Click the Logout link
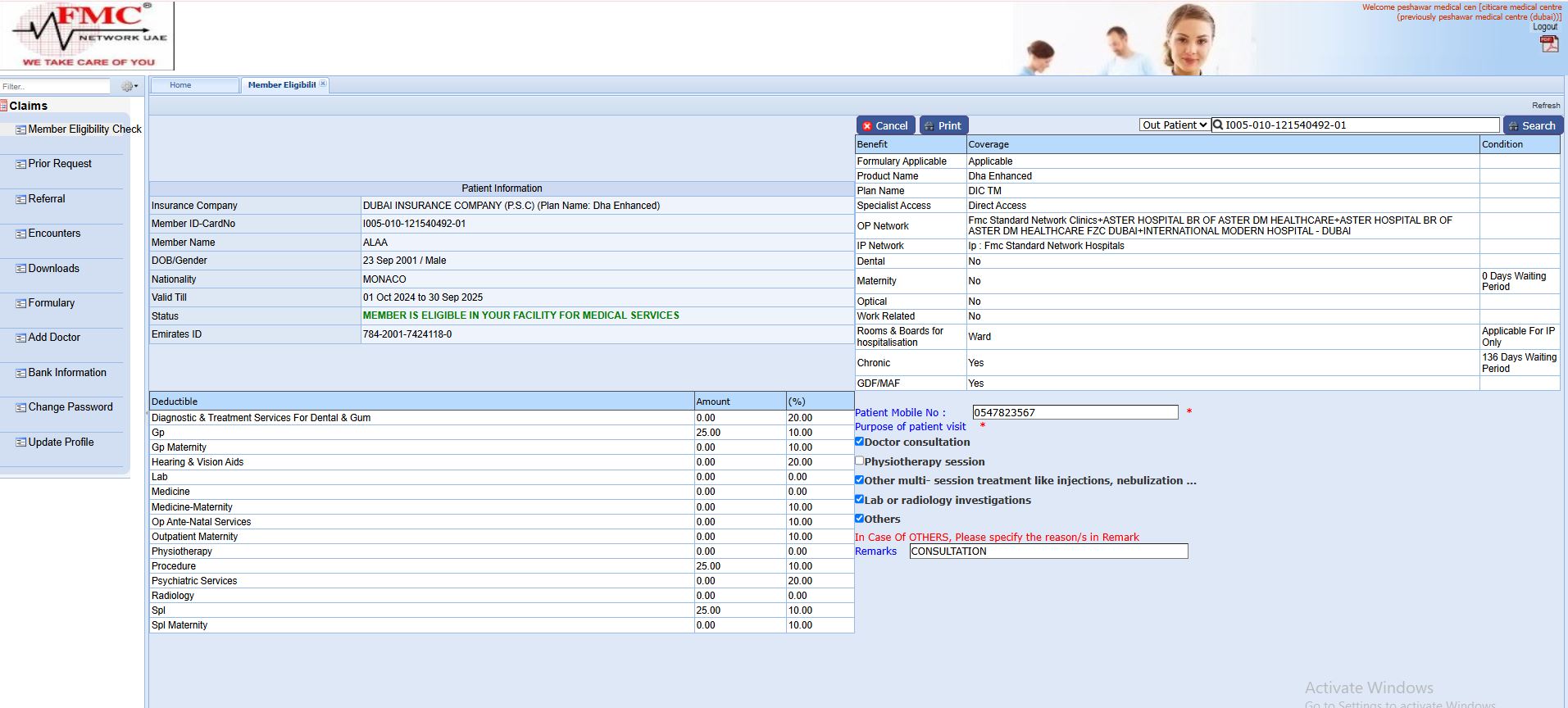1568x708 pixels. [x=1544, y=27]
